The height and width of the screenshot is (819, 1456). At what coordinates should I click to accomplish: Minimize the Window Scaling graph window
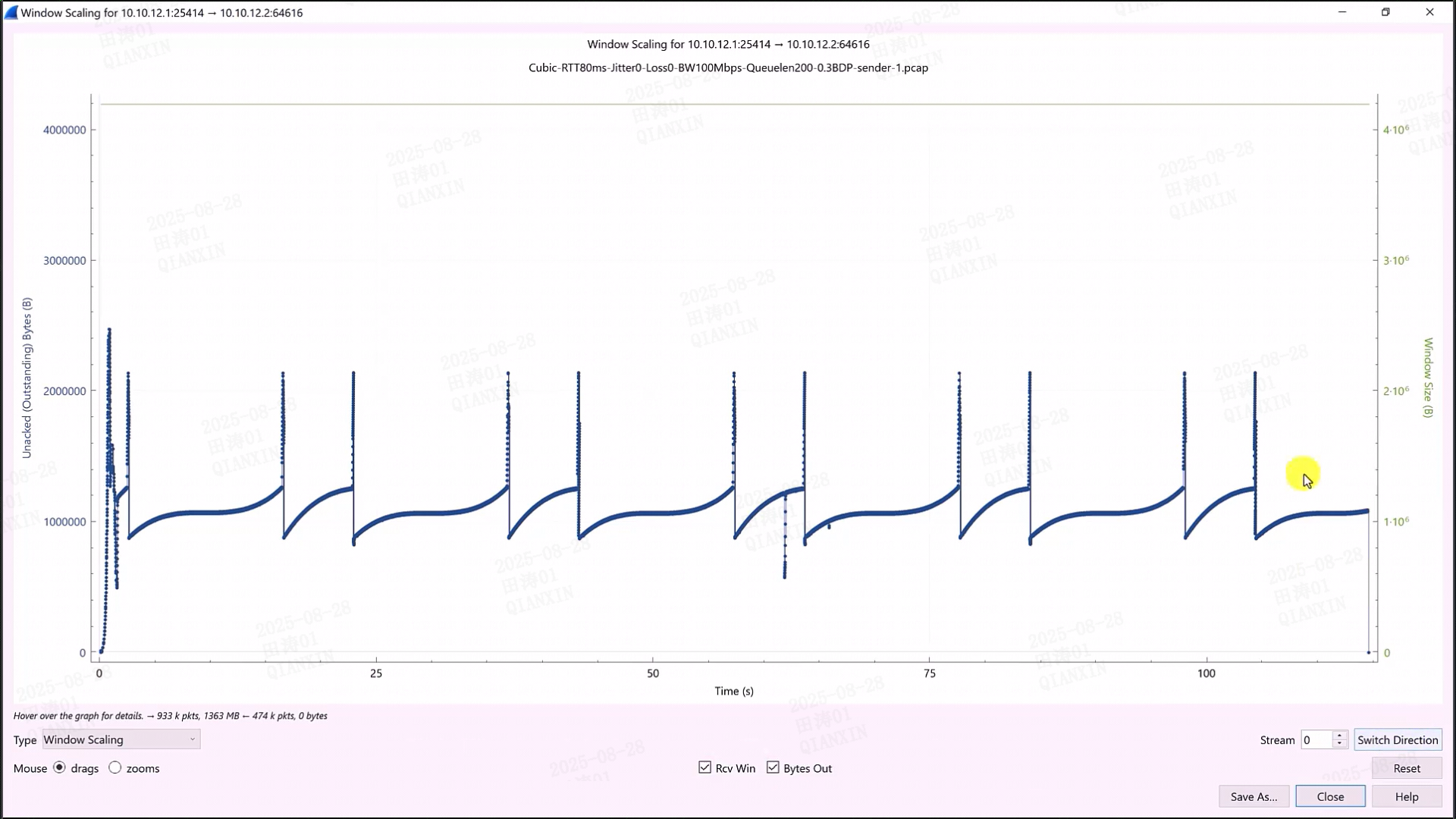(x=1342, y=12)
